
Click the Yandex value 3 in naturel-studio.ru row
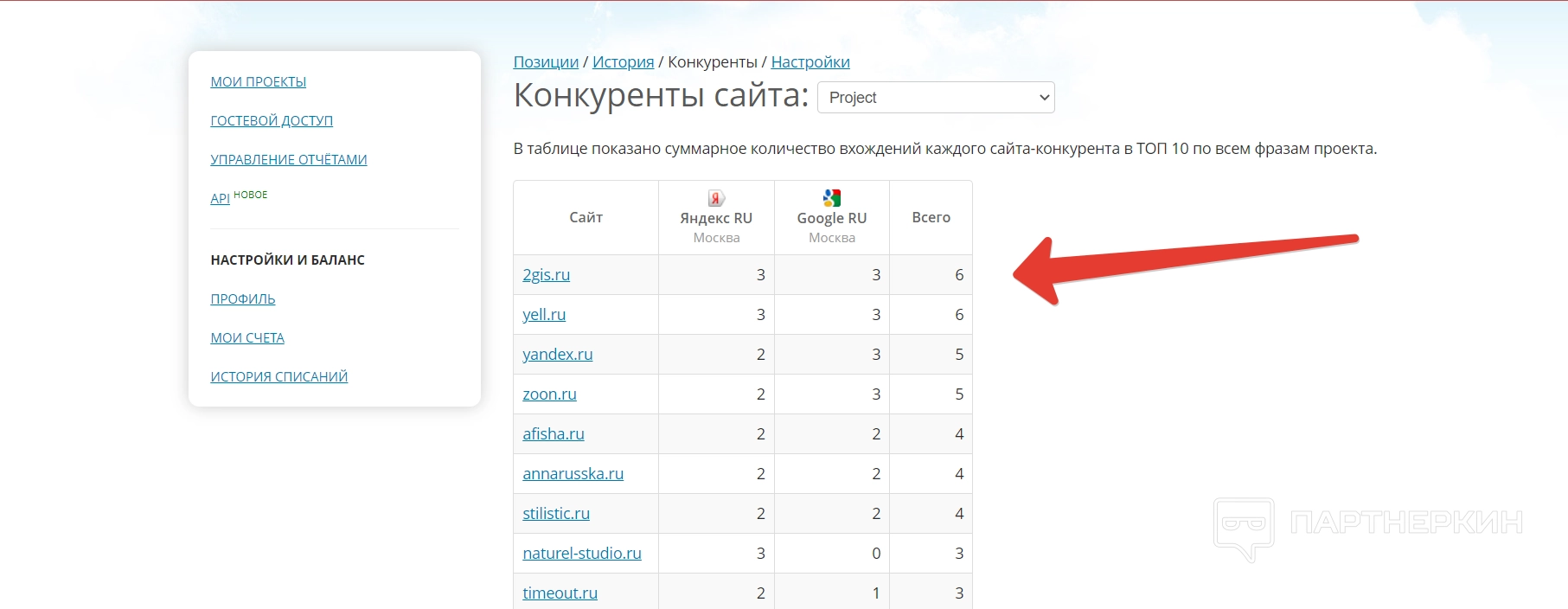(x=761, y=554)
